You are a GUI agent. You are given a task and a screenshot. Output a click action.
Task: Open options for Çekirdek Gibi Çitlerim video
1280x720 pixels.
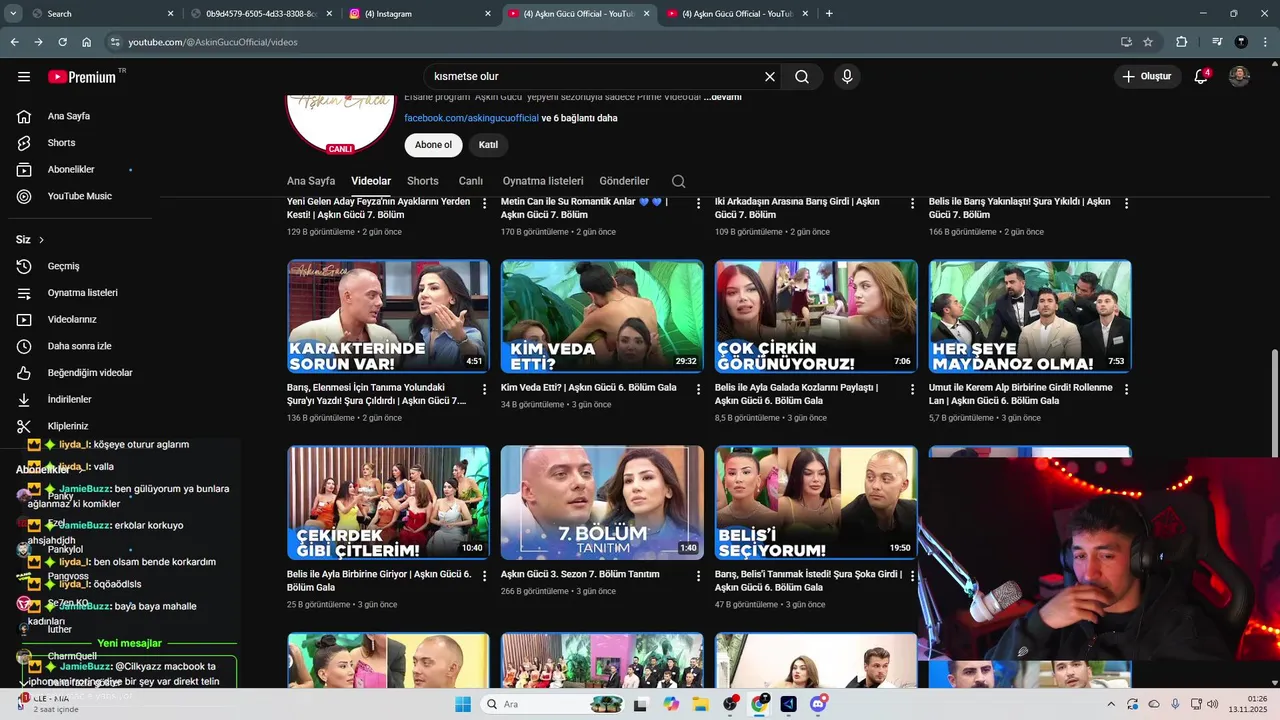click(x=484, y=576)
